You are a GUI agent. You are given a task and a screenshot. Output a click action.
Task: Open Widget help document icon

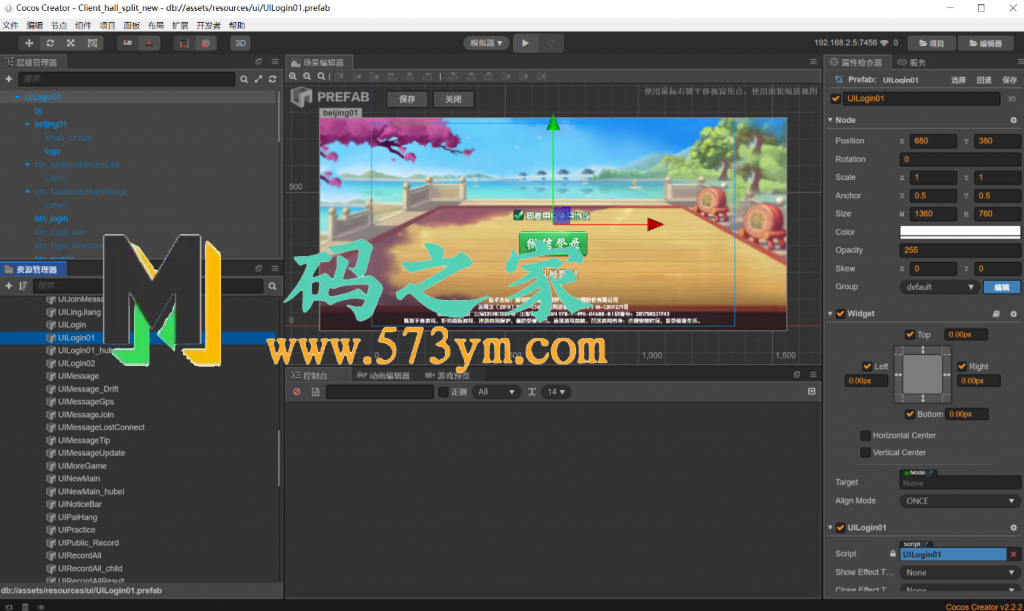996,314
